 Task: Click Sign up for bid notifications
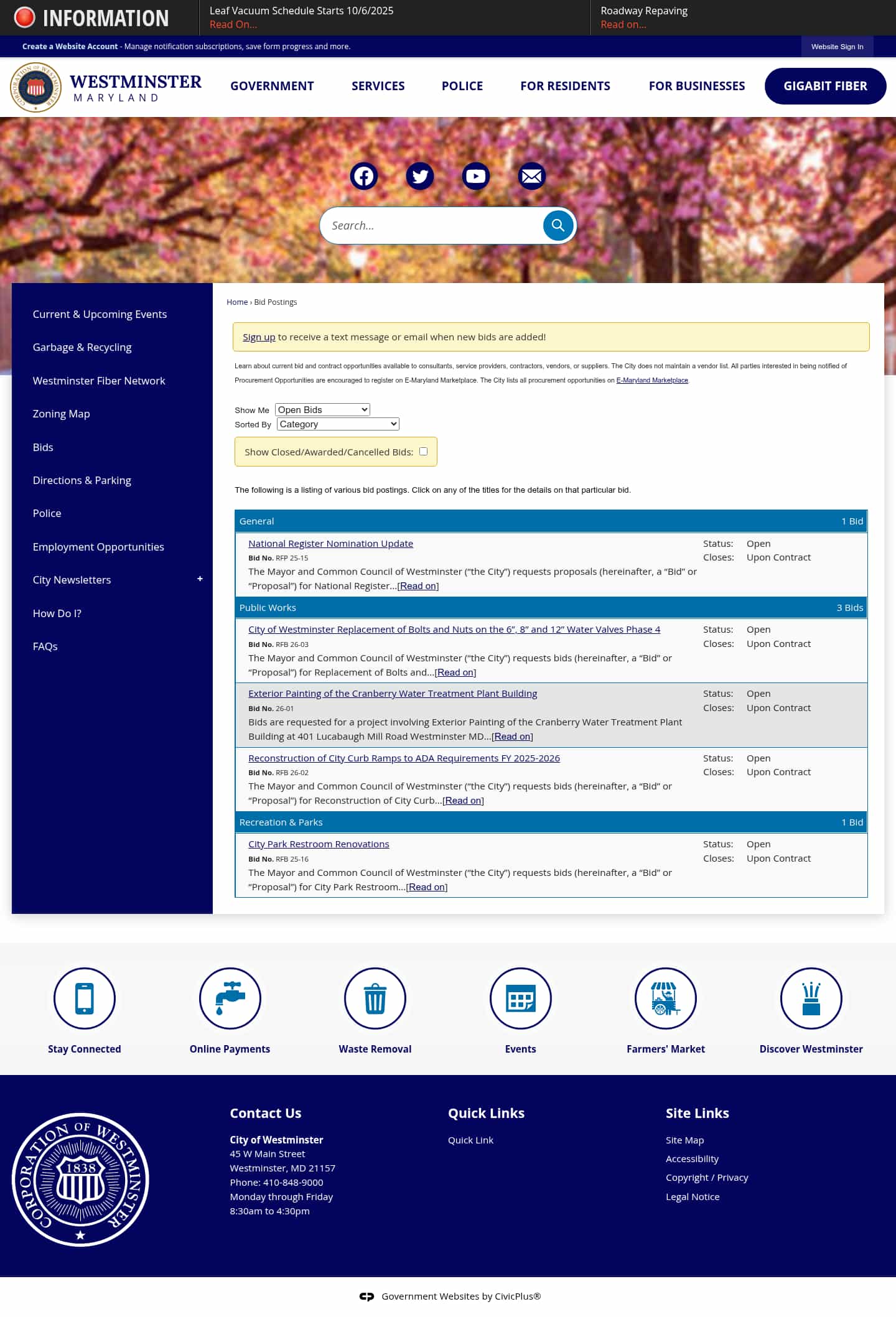[259, 337]
